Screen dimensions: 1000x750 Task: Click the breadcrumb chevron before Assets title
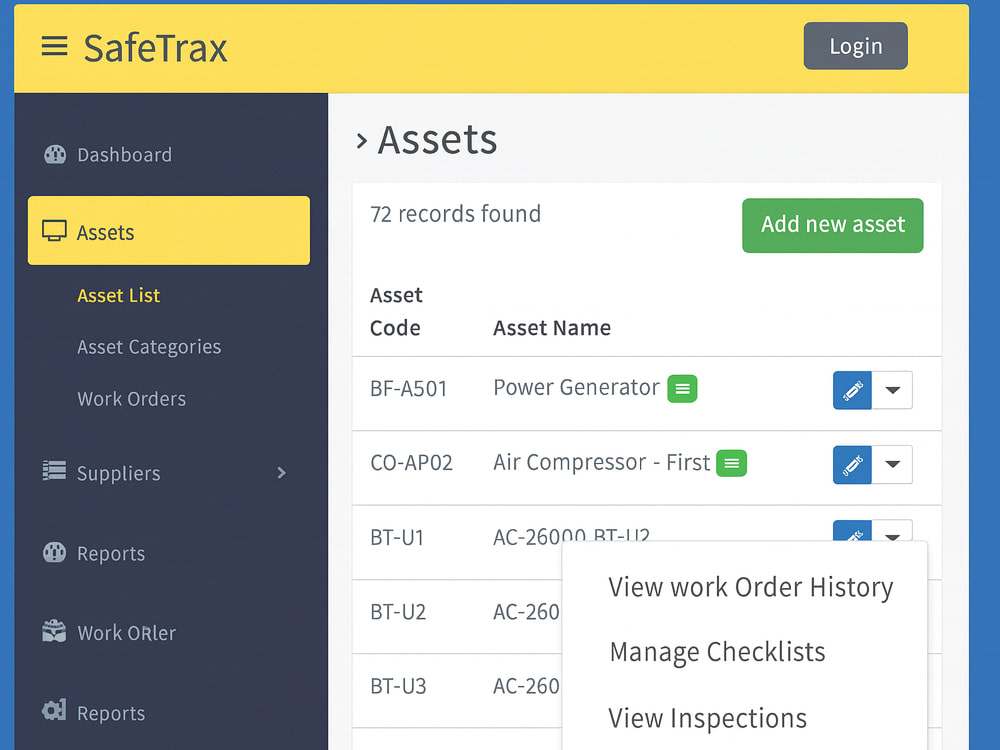pyautogui.click(x=362, y=141)
